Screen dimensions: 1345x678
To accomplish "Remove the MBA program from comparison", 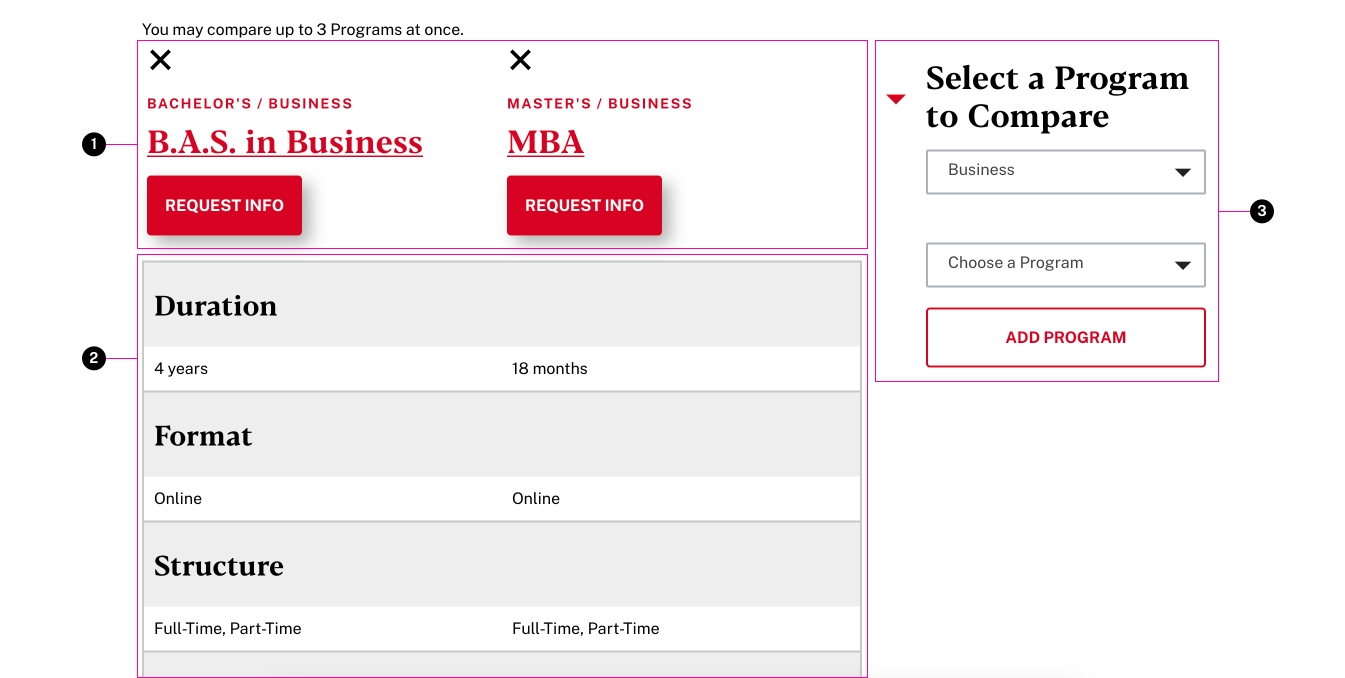I will coord(520,60).
